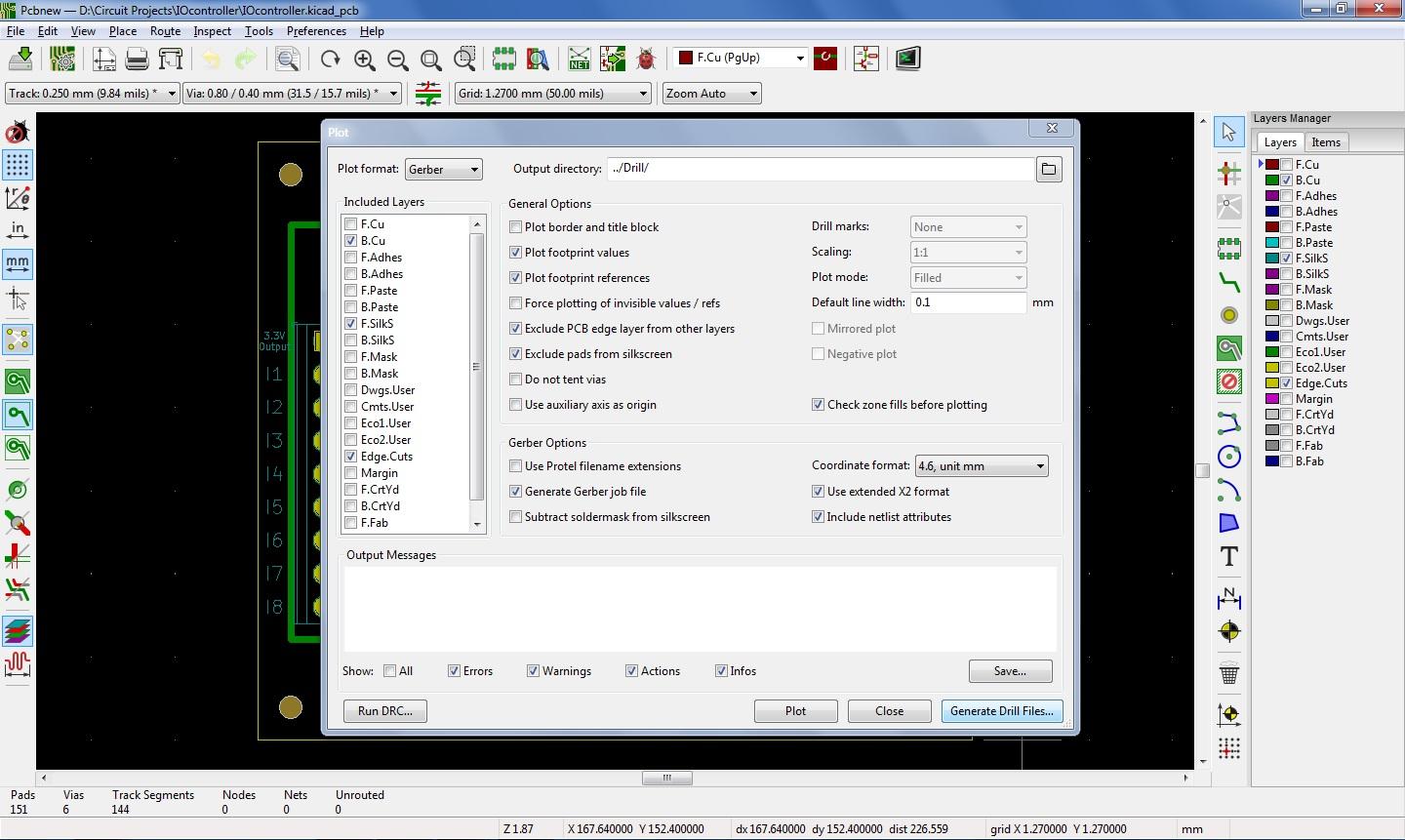Check the All messages filter
The image size is (1405, 840).
(390, 671)
